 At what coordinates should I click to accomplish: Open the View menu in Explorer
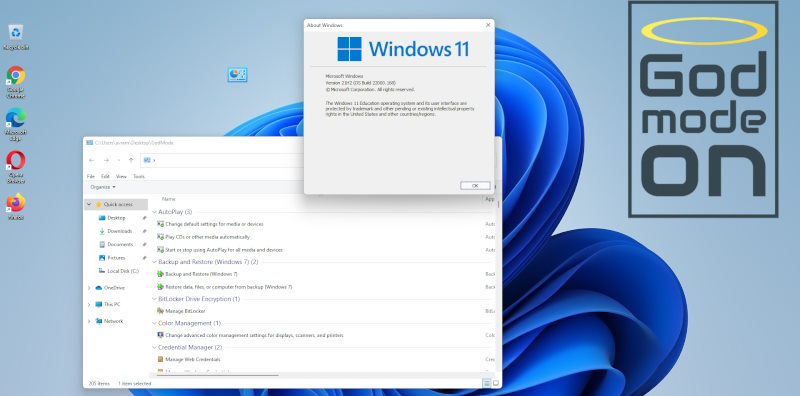tap(121, 176)
